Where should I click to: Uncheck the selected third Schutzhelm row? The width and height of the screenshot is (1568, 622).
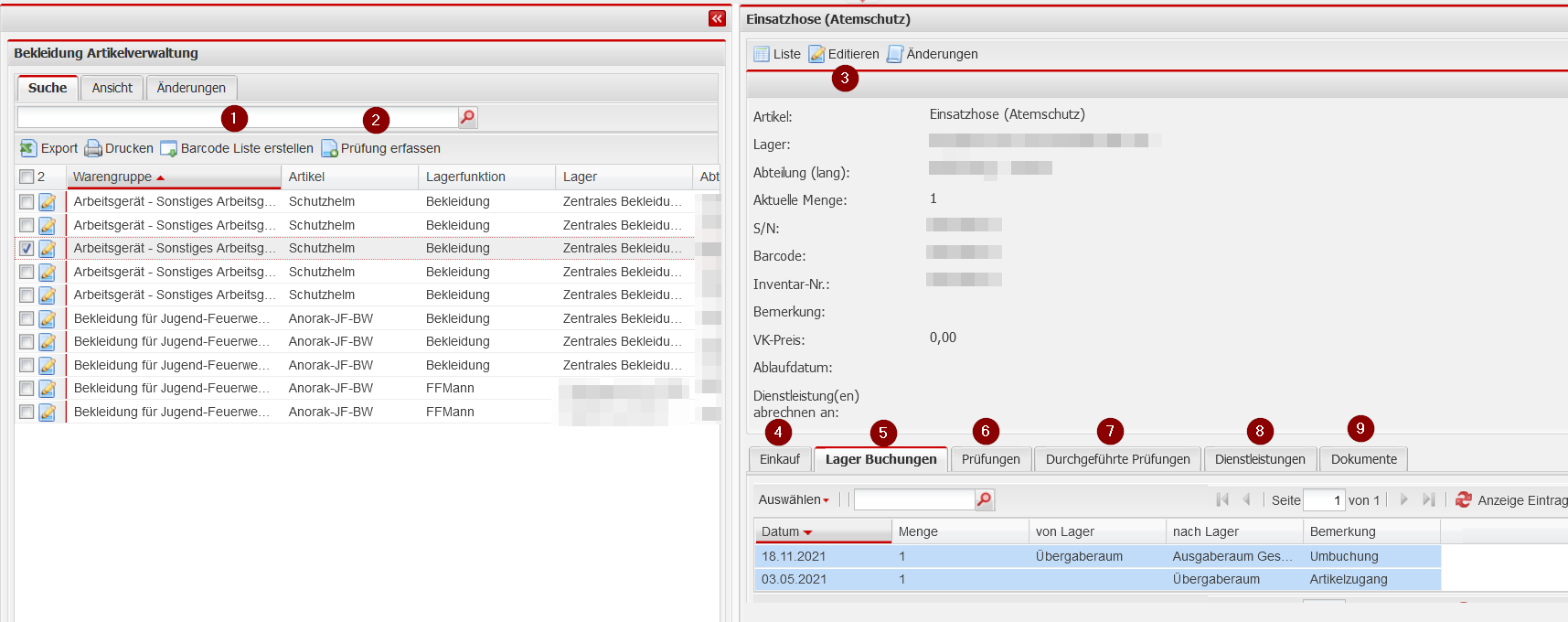27,249
